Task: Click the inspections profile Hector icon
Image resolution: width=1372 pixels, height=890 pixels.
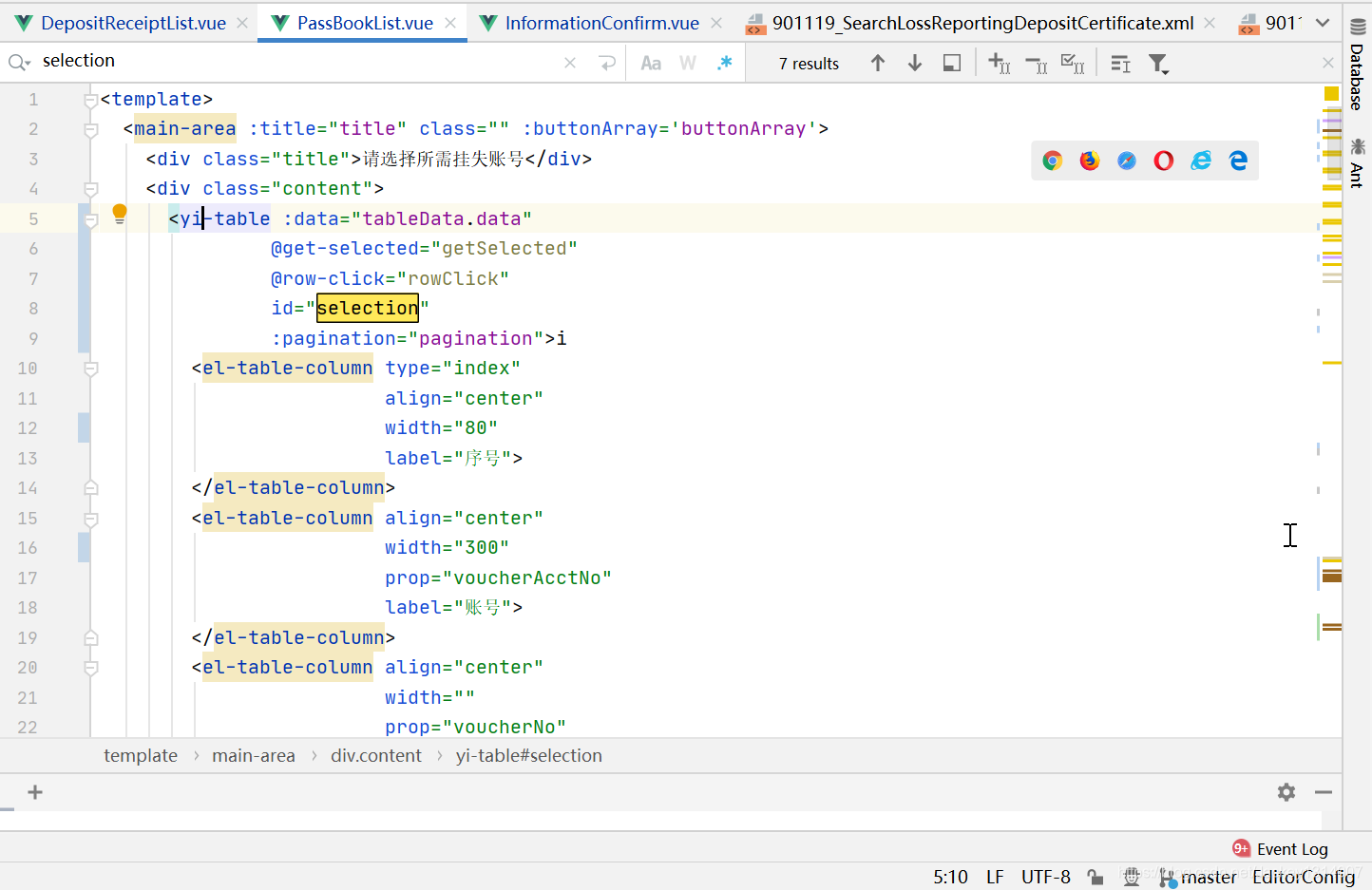Action: point(1131,877)
